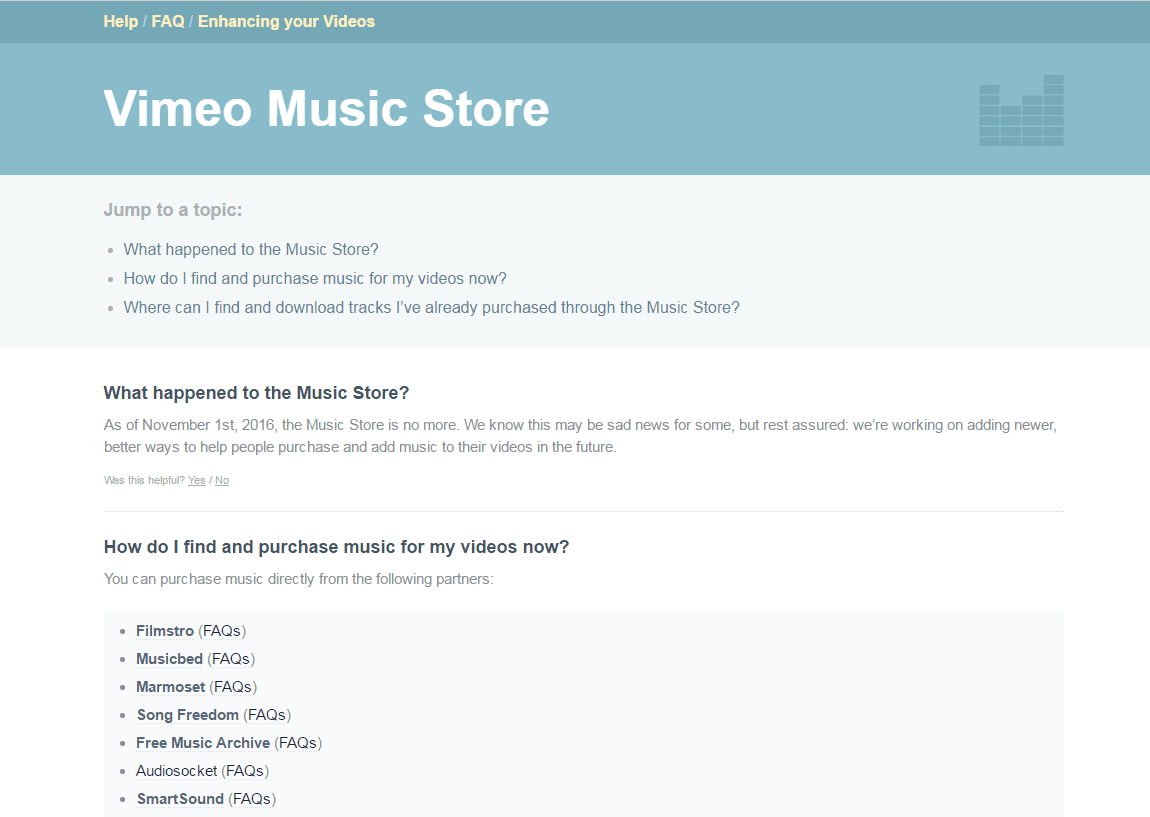Open Enhancing your Videos breadcrumb
Viewport: 1150px width, 817px height.
tap(286, 21)
